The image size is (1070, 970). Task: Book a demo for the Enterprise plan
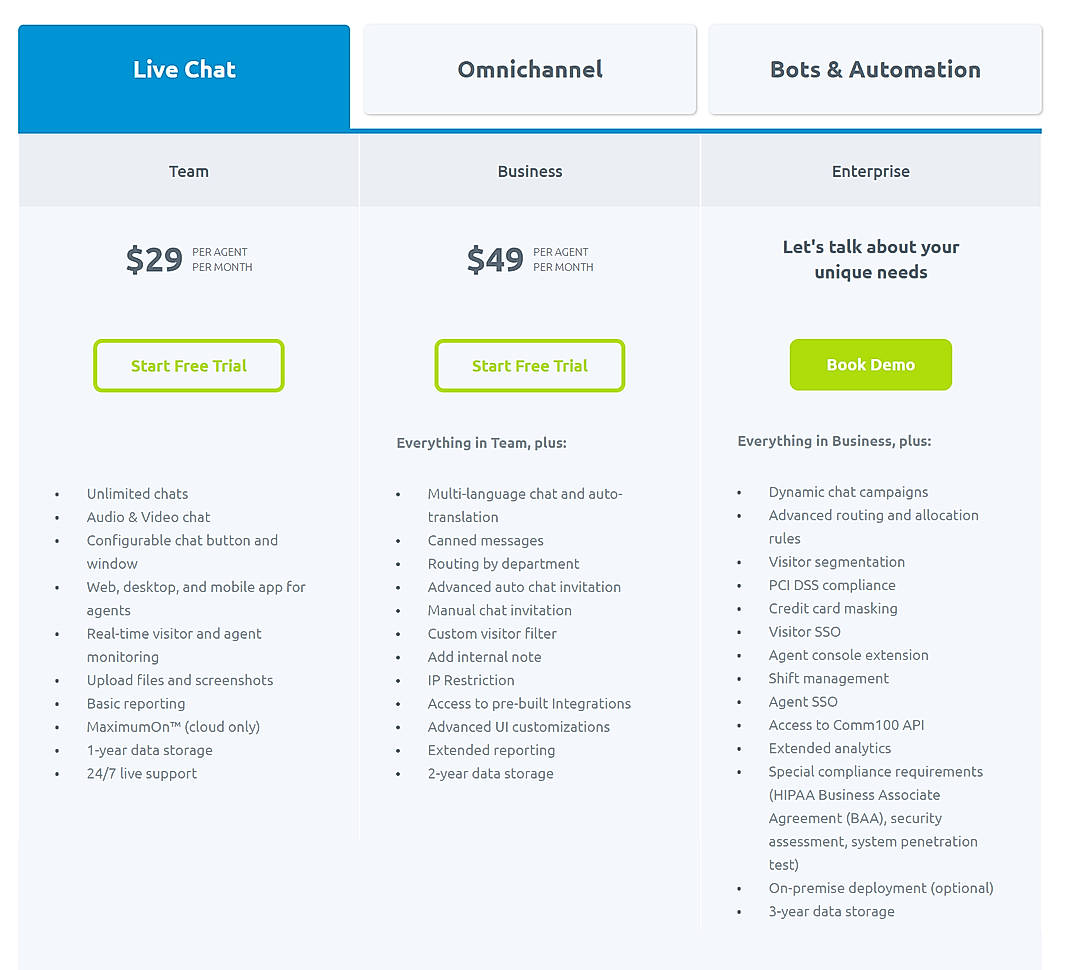[870, 364]
